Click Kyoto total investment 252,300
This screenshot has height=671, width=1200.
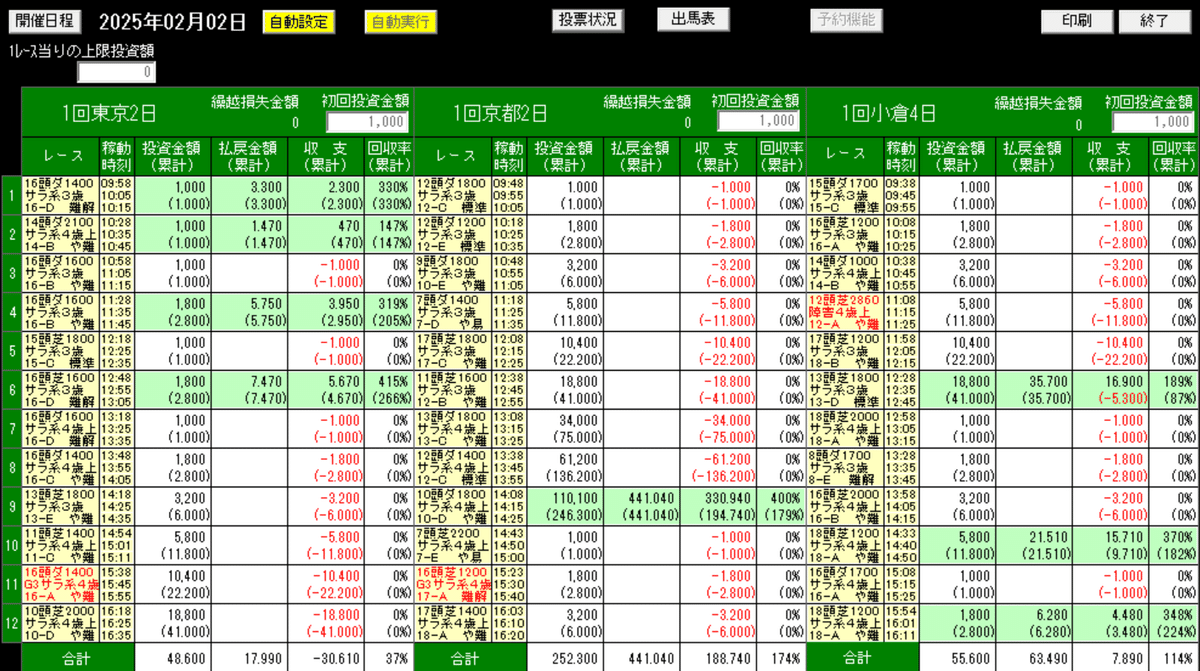(x=564, y=658)
